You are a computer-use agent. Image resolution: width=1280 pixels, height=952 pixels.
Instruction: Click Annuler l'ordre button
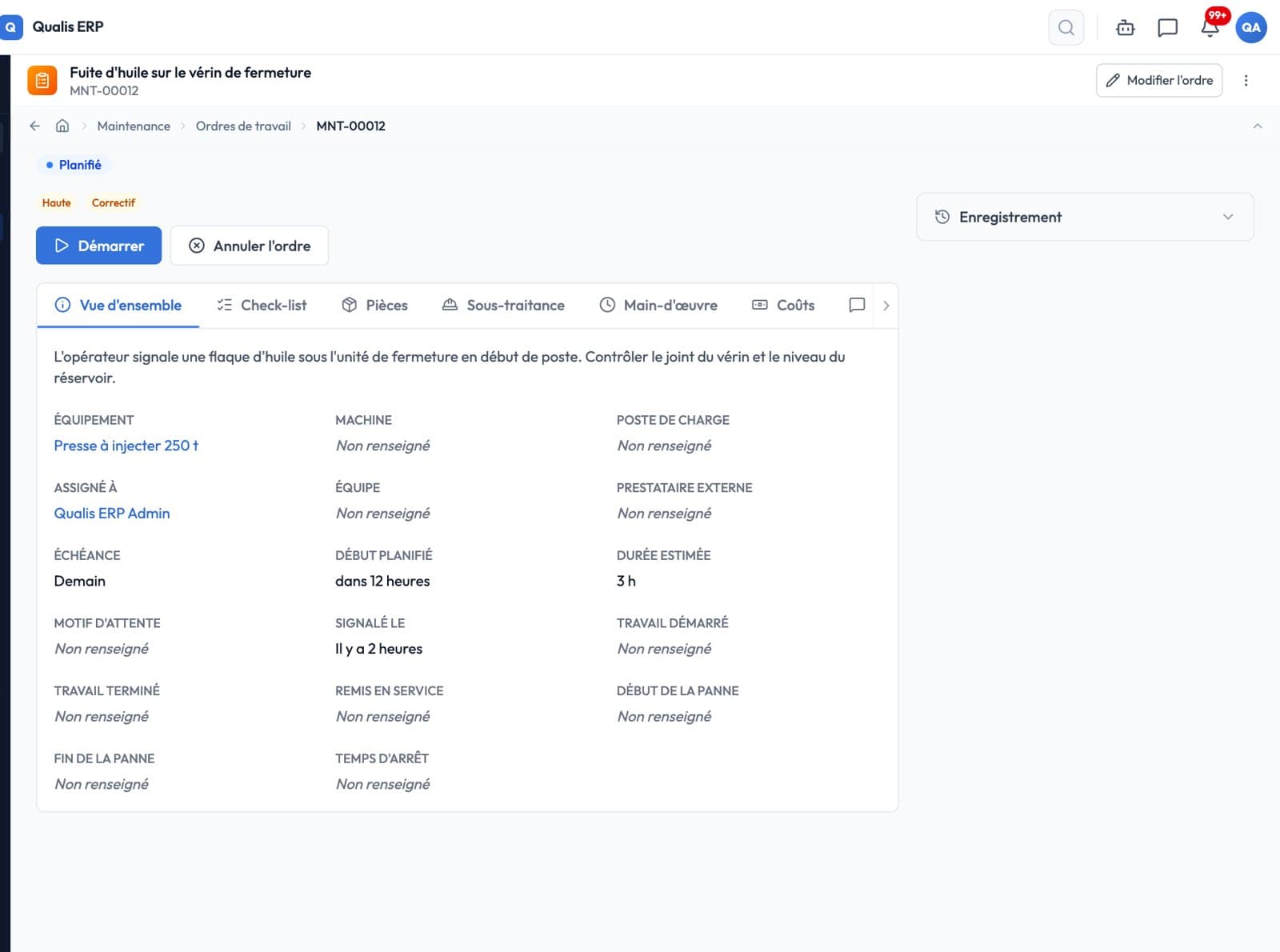(x=250, y=246)
